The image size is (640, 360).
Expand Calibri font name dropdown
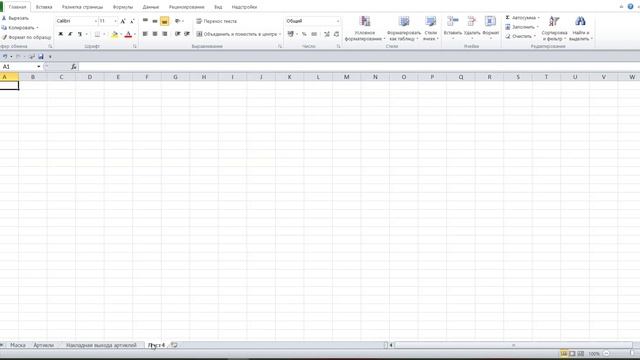96,21
